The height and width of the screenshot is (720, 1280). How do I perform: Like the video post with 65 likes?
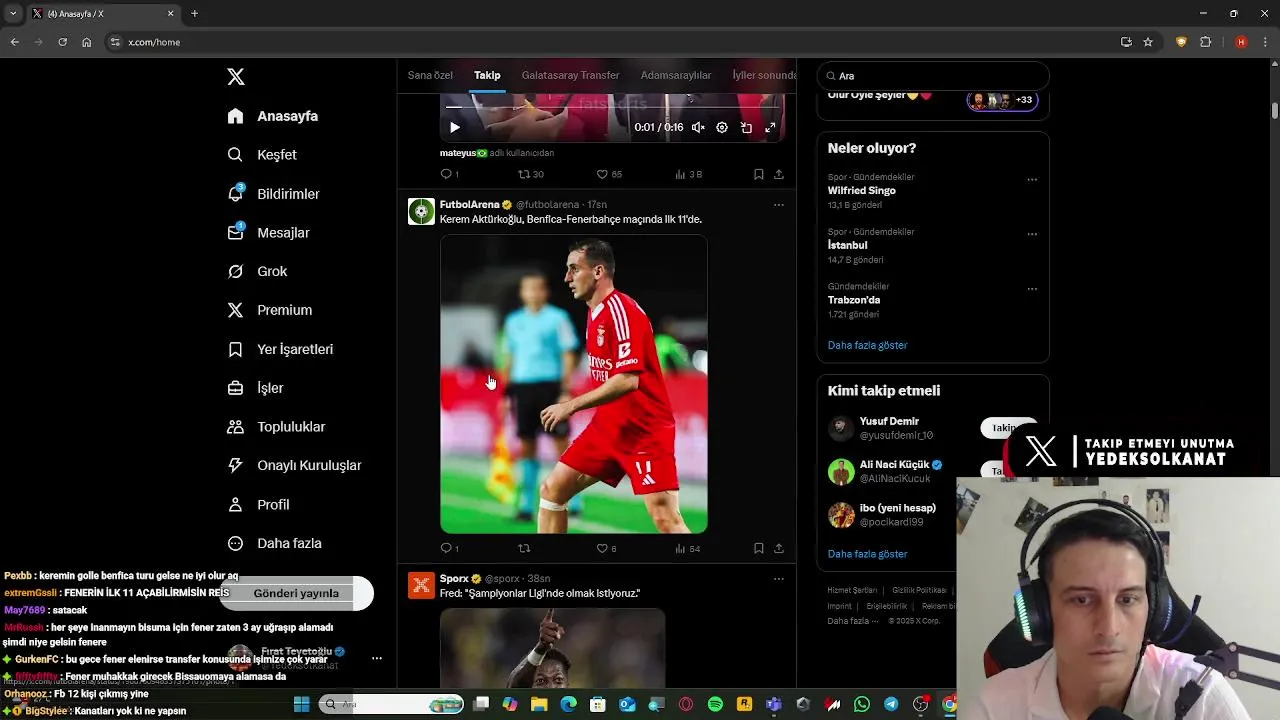pos(609,174)
